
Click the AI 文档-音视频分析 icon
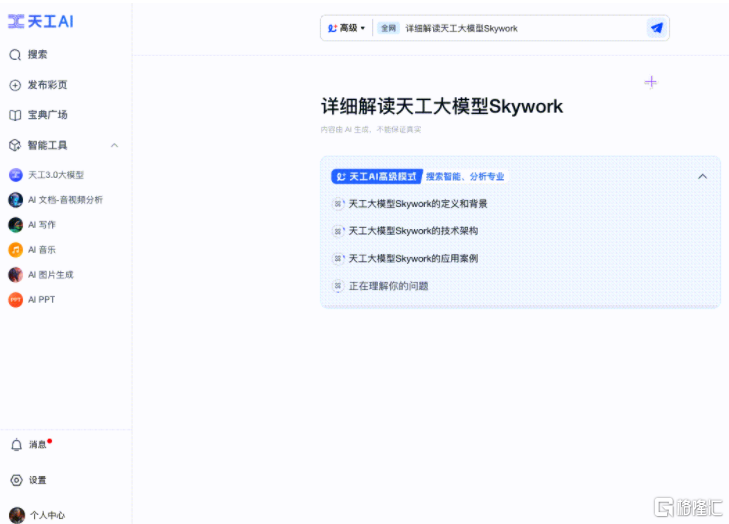(x=15, y=200)
